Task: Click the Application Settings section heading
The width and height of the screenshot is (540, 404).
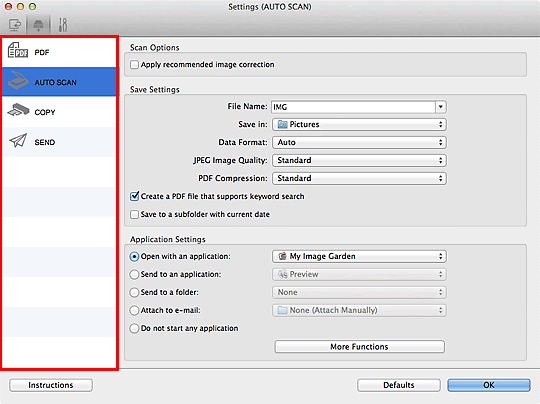Action: click(x=168, y=239)
